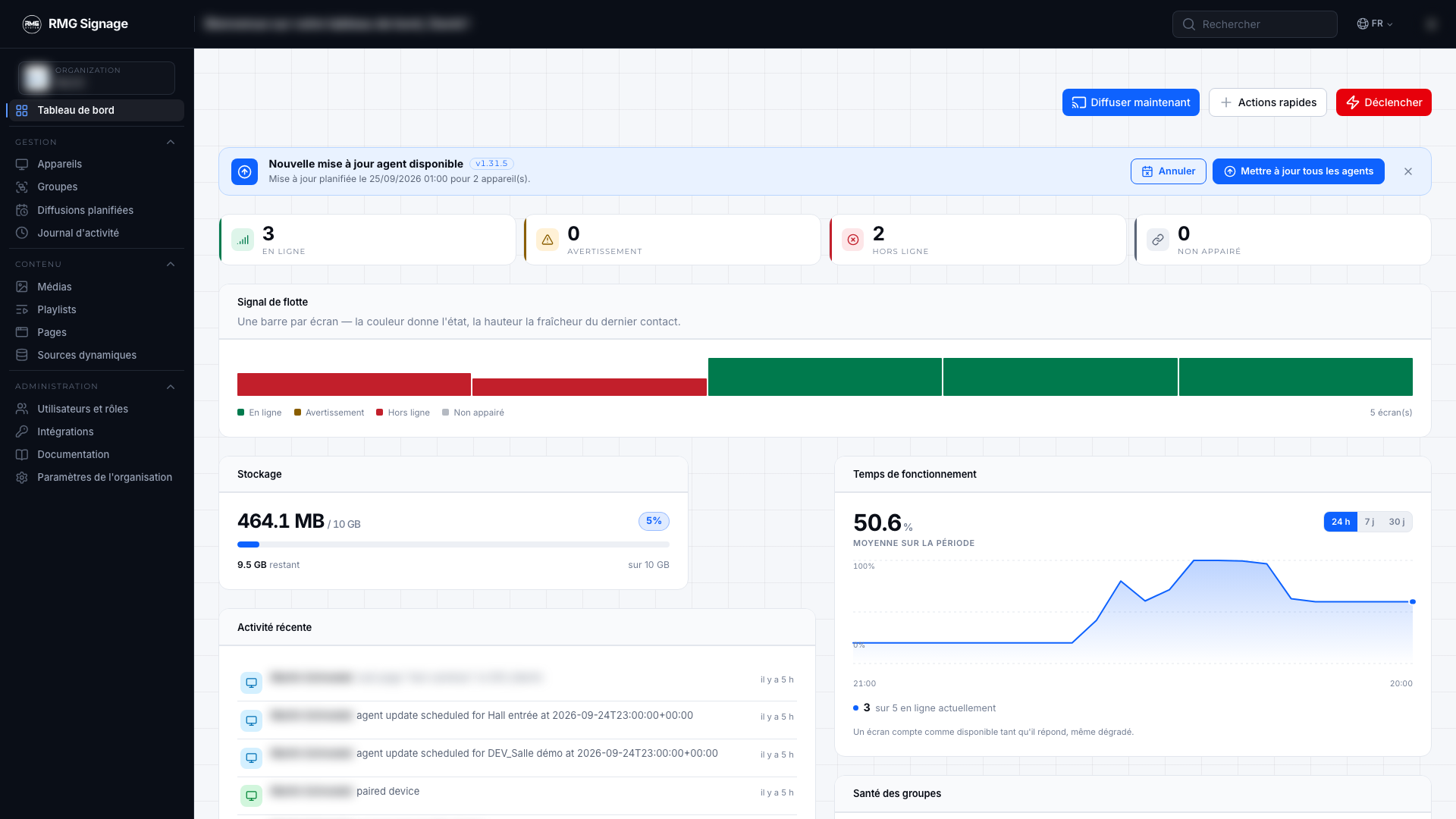1456x819 pixels.
Task: Open the FR language dropdown
Action: point(1375,24)
